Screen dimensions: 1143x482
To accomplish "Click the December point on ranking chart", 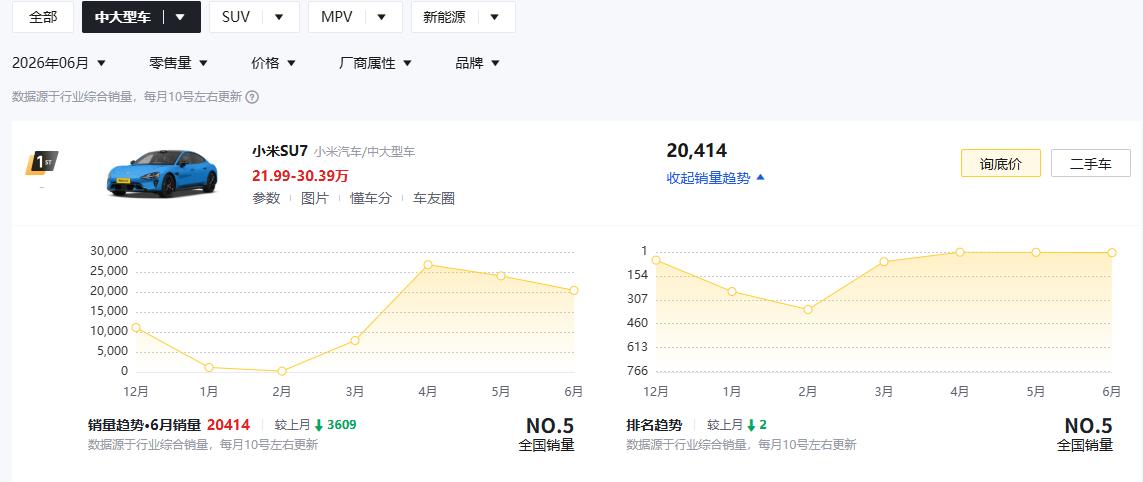I will (656, 260).
